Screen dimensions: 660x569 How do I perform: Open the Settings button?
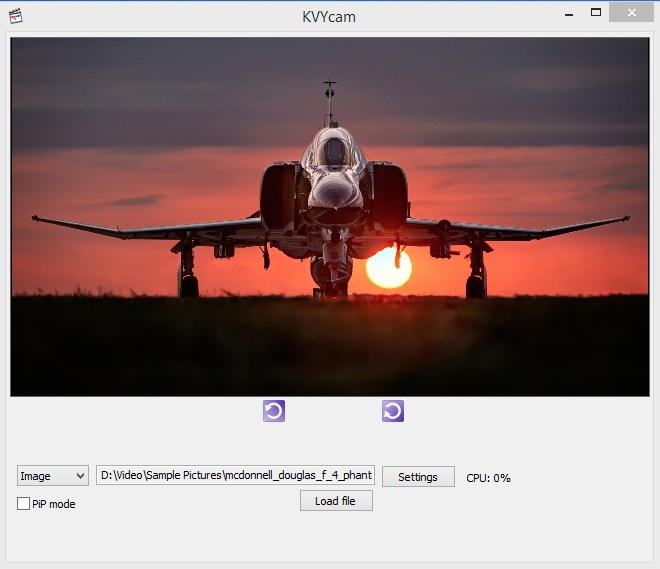click(x=418, y=476)
